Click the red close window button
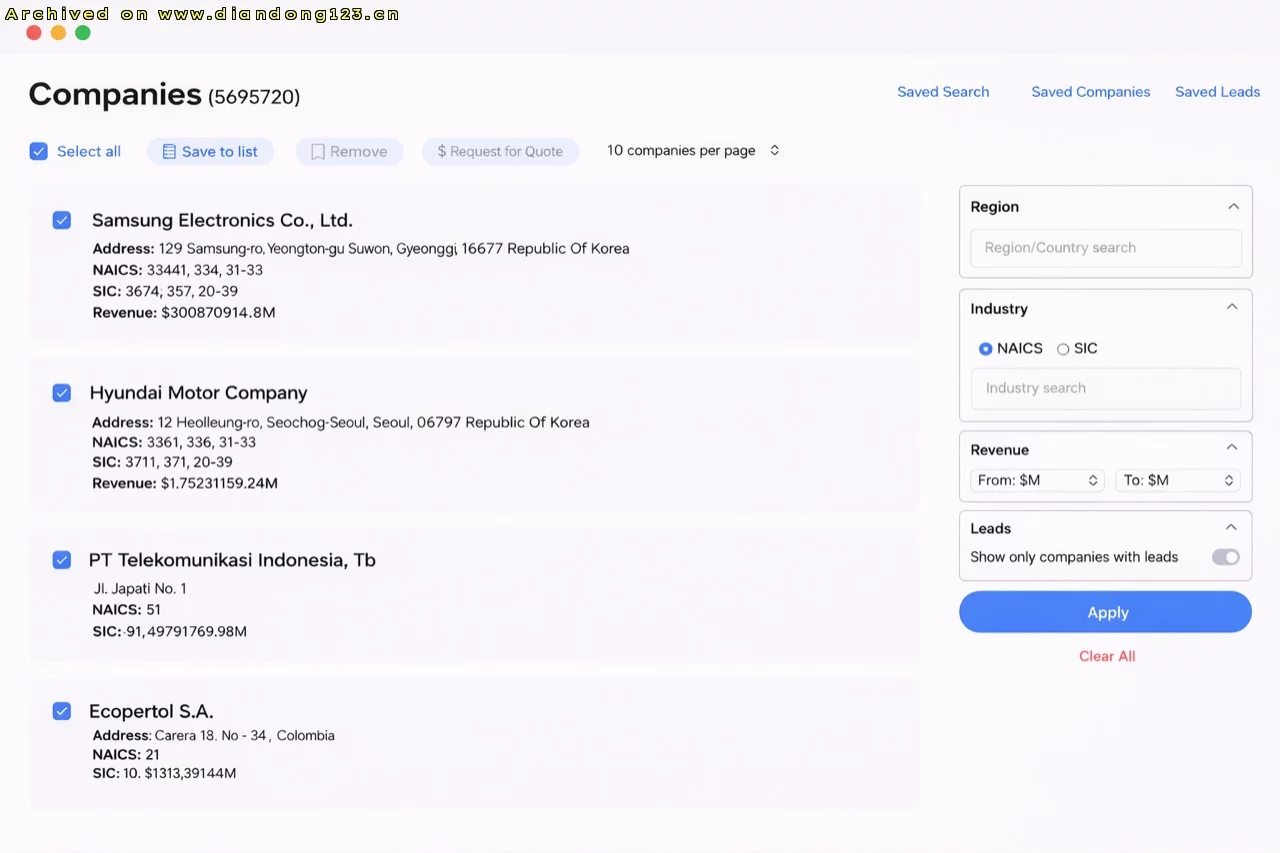The width and height of the screenshot is (1280, 853). coord(34,33)
